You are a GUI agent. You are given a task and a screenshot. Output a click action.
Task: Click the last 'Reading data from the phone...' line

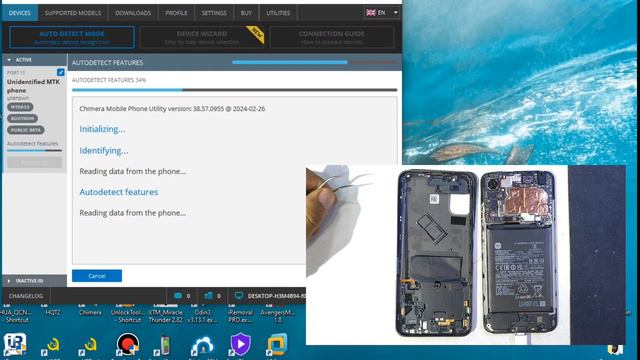coord(132,213)
